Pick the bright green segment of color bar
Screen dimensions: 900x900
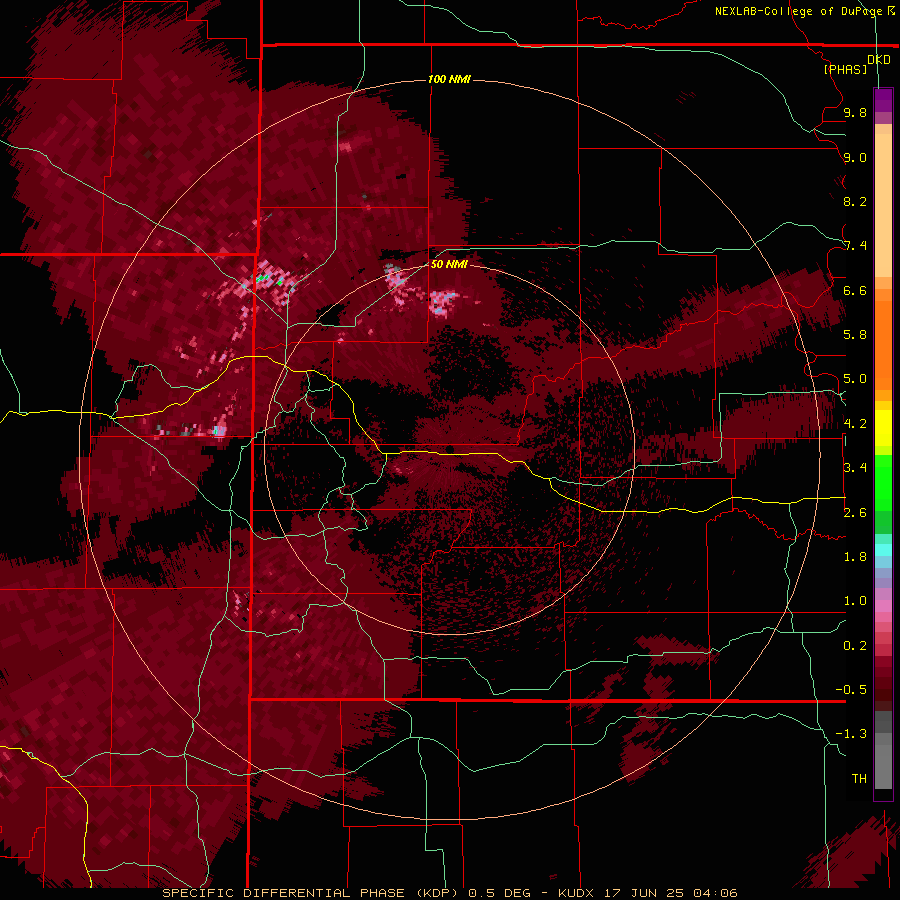tap(883, 483)
